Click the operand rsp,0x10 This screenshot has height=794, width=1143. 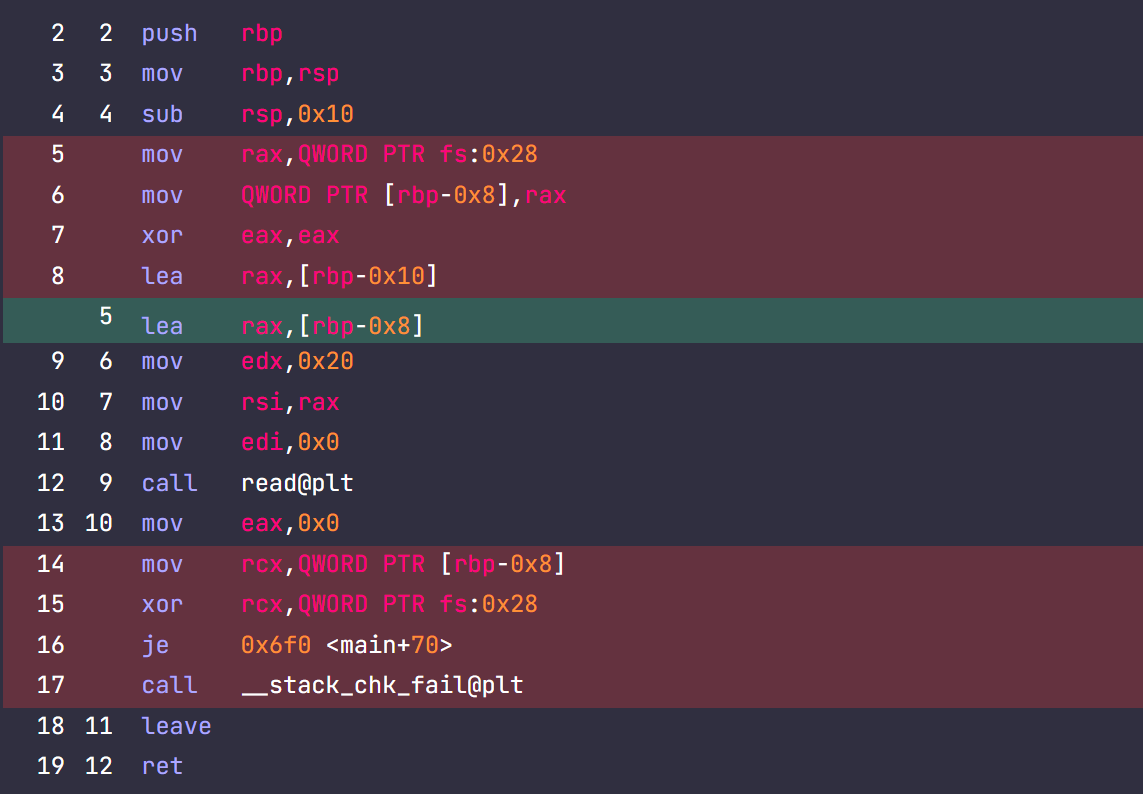click(297, 114)
